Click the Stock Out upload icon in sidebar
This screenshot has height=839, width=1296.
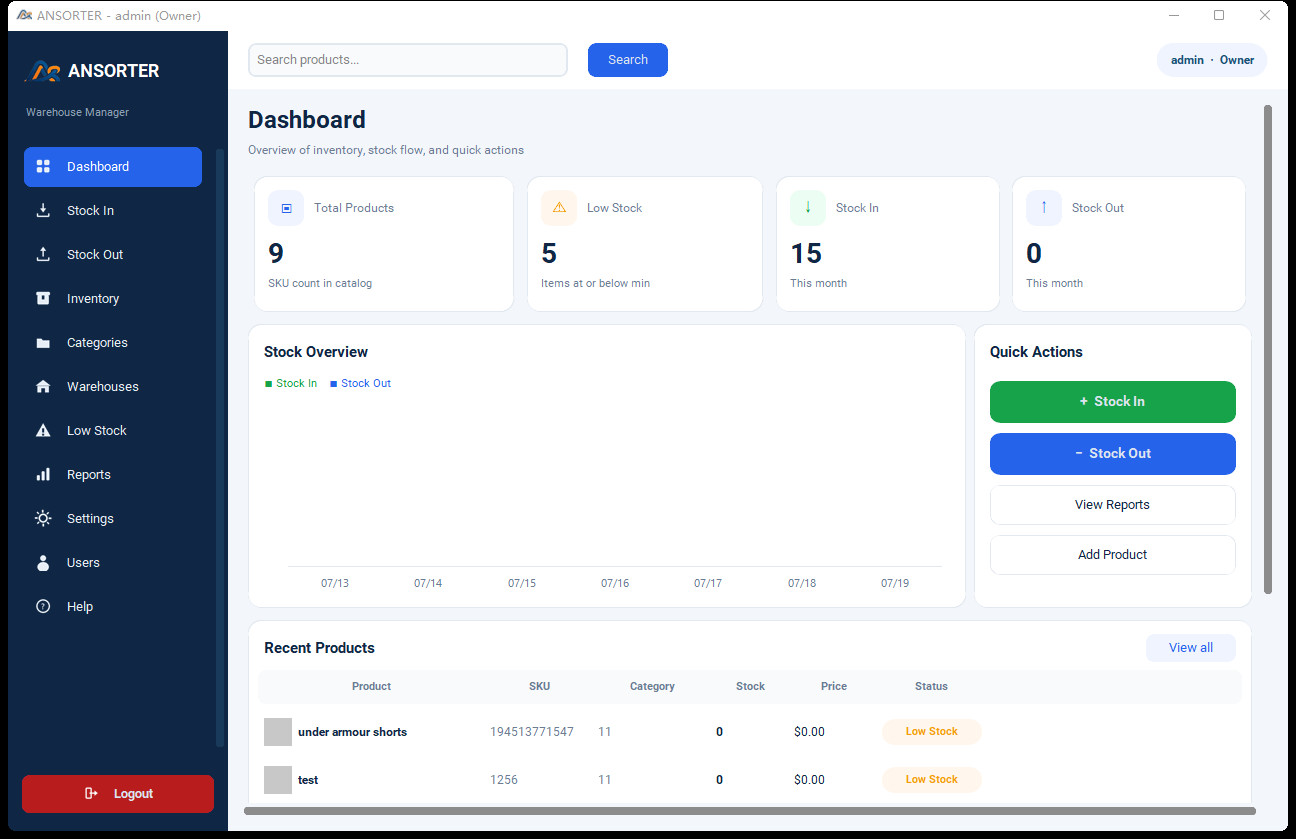(x=43, y=254)
